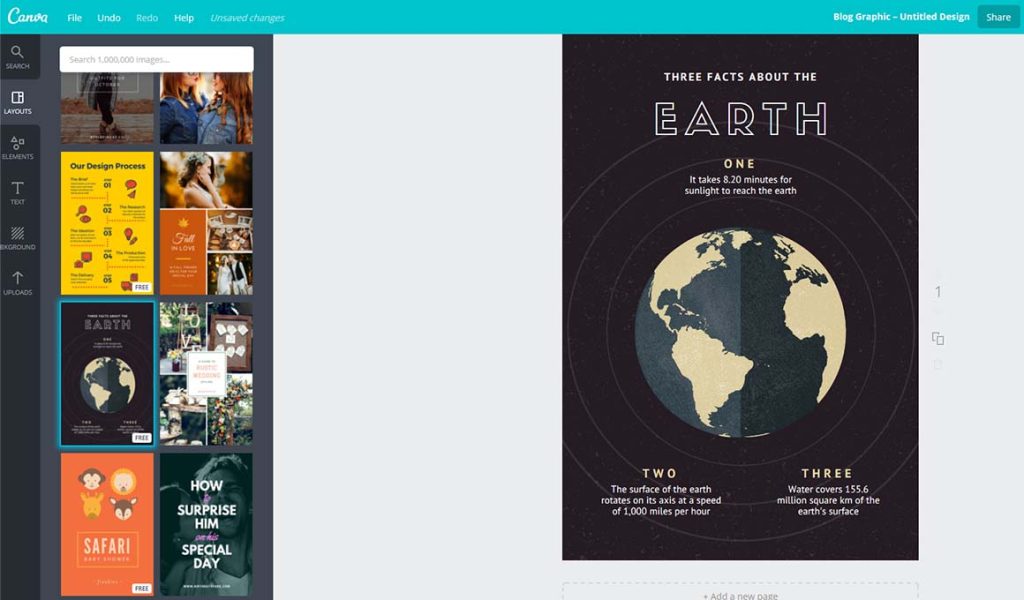
Task: Select the How to Surprise Him layout thumbnail
Action: [x=206, y=524]
